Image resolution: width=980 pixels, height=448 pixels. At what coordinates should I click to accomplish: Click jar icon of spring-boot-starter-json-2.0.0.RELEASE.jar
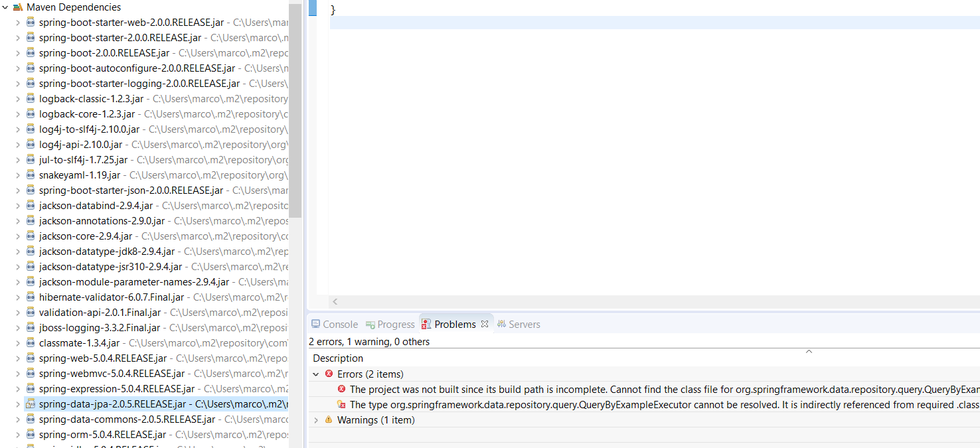(x=31, y=190)
